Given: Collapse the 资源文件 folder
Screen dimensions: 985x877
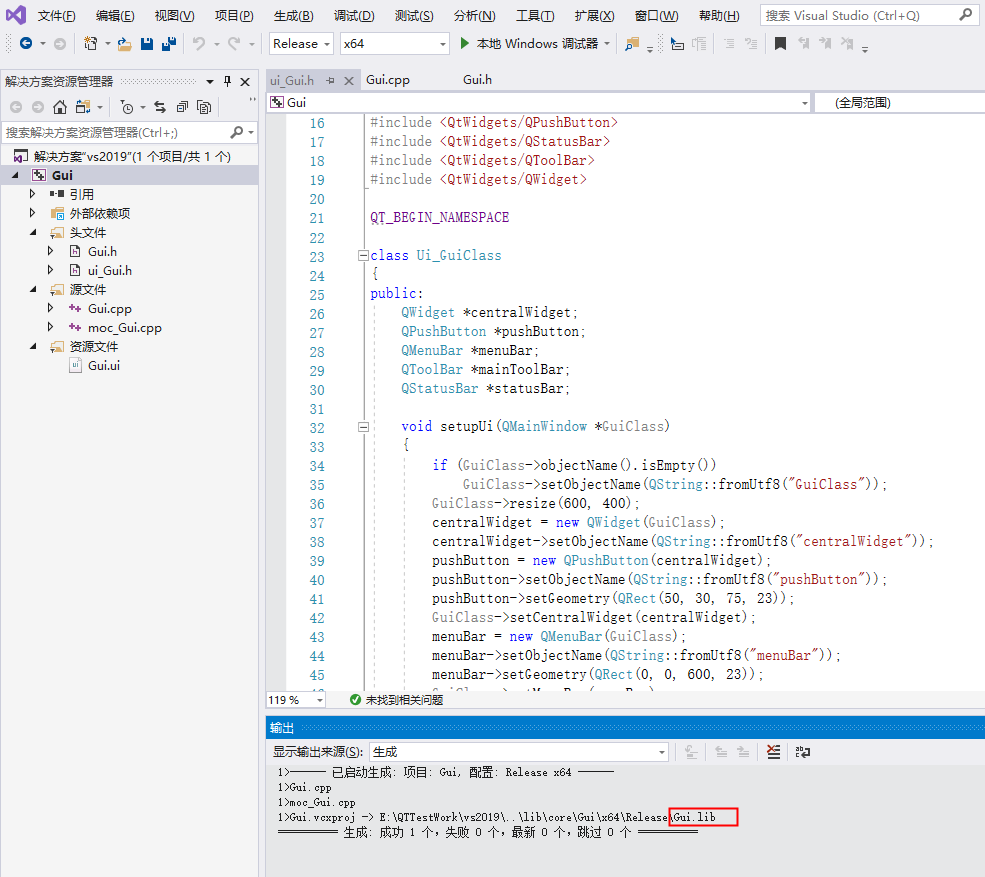Looking at the screenshot, I should [33, 346].
